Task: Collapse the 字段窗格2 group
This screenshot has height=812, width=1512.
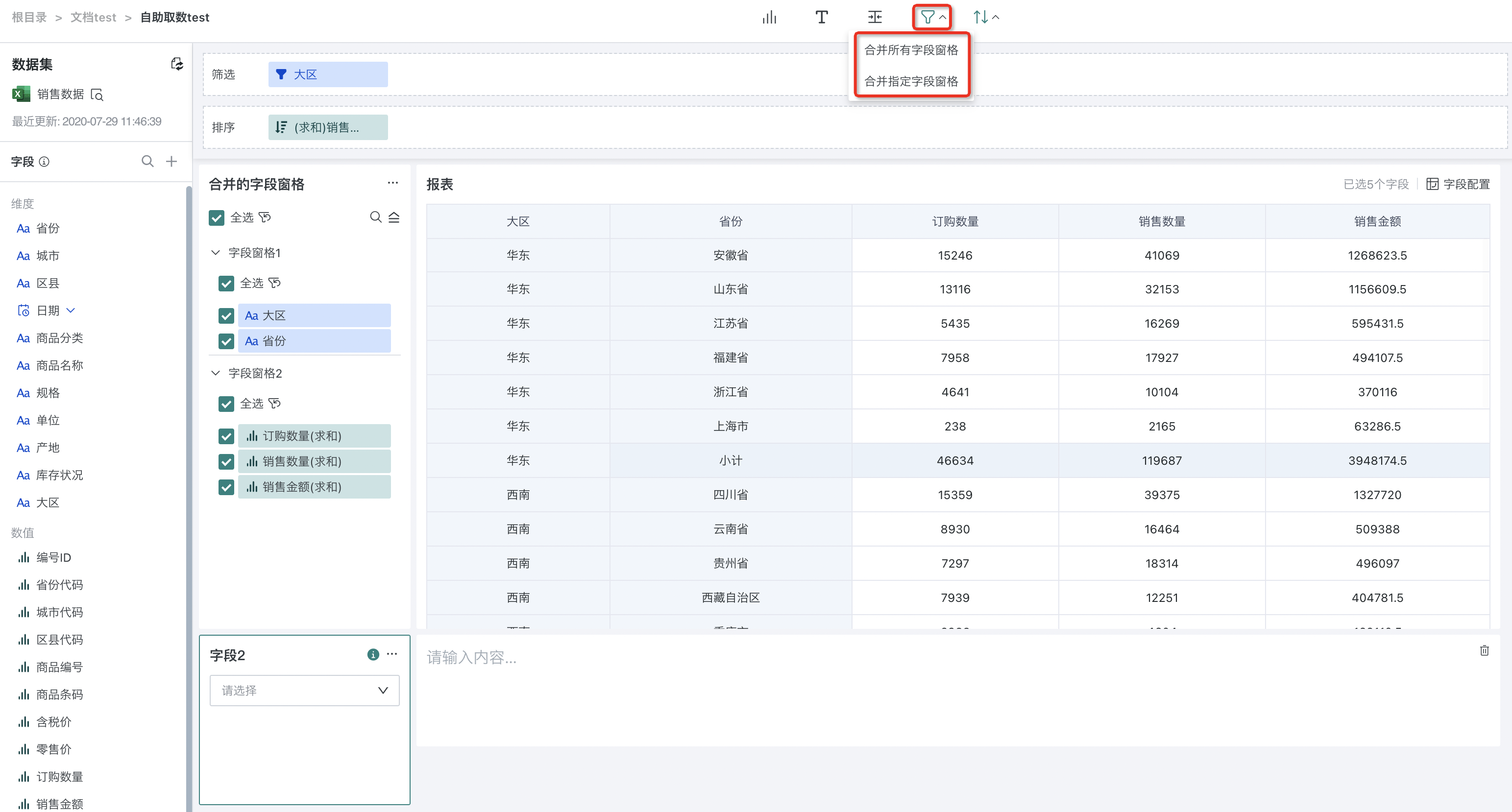Action: [216, 373]
